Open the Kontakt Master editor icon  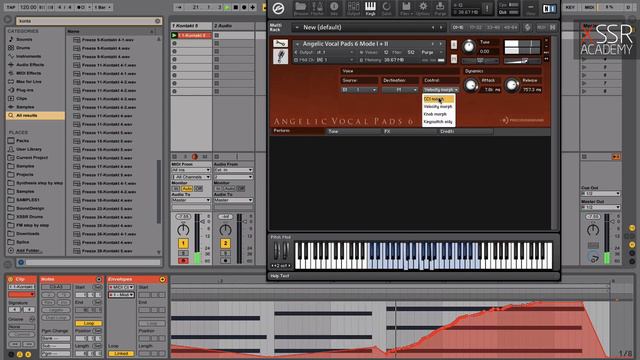pyautogui.click(x=317, y=8)
